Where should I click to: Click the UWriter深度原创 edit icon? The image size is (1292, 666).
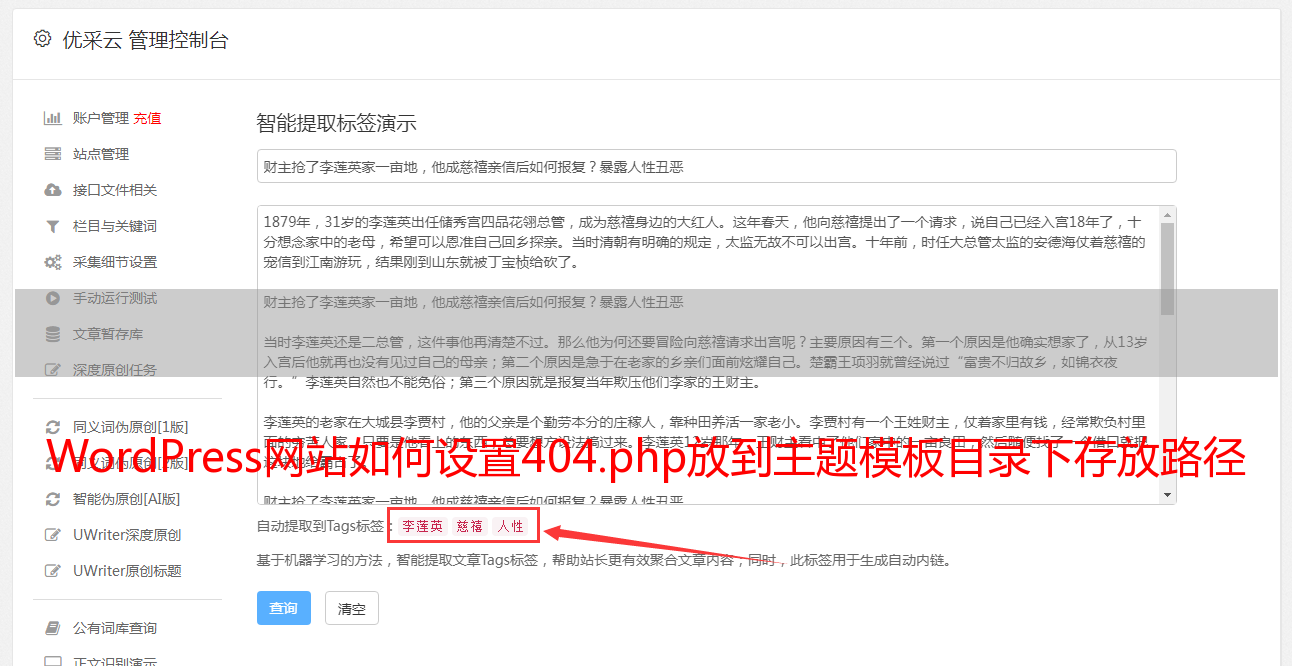coord(53,535)
